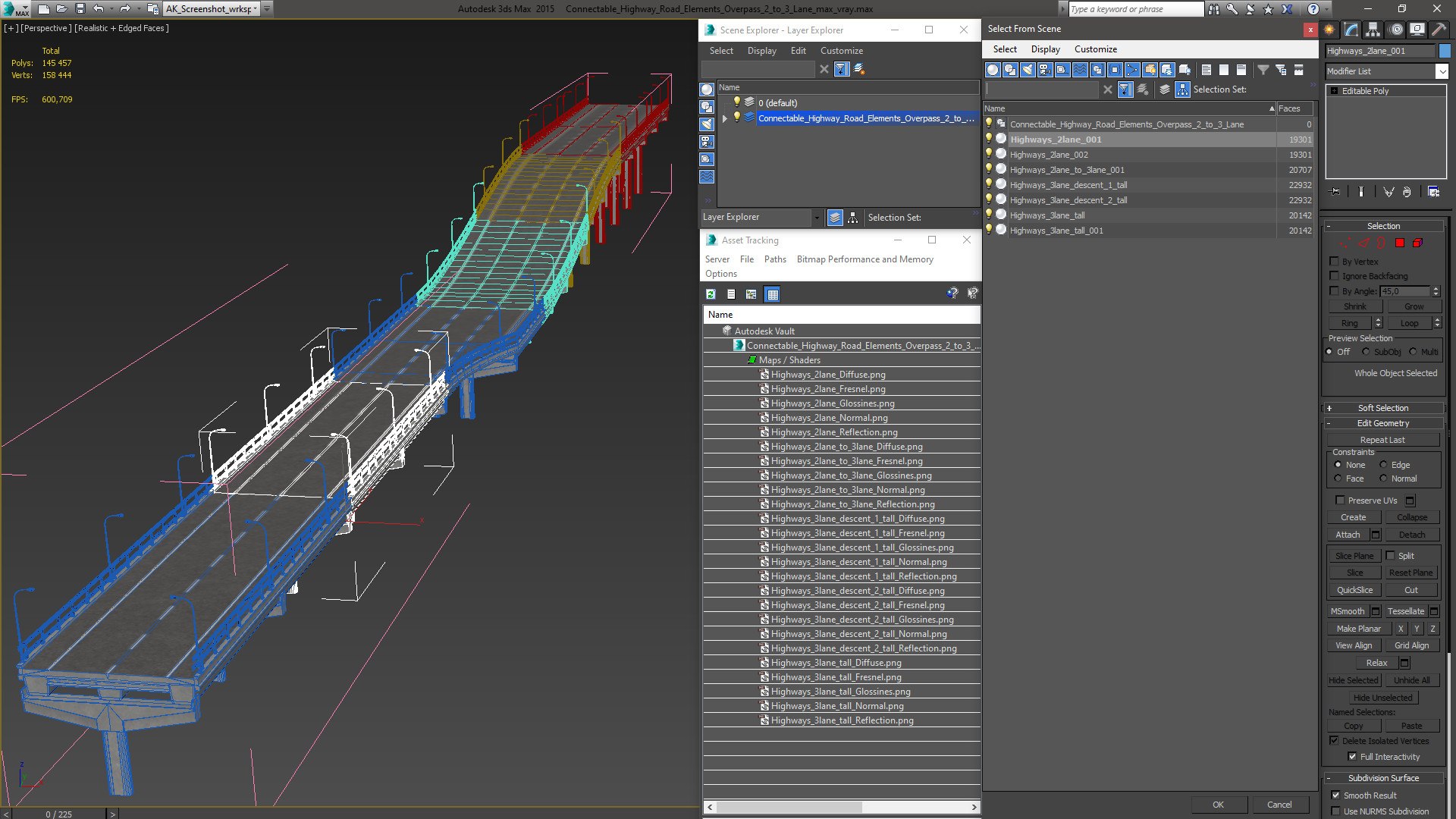
Task: Collapse the Edit Geometry rollout
Action: click(1383, 423)
